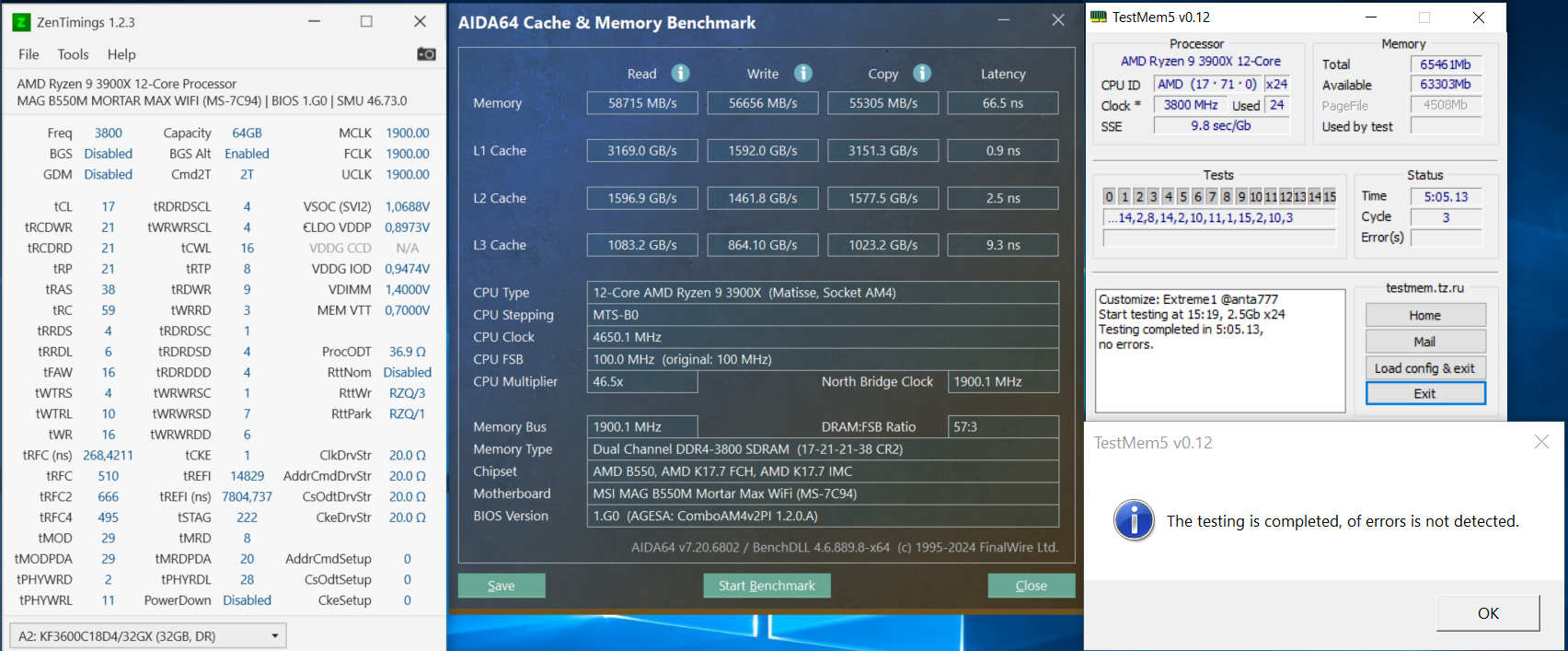Image resolution: width=1568 pixels, height=651 pixels.
Task: Click the tCL 17 value
Action: [x=108, y=206]
